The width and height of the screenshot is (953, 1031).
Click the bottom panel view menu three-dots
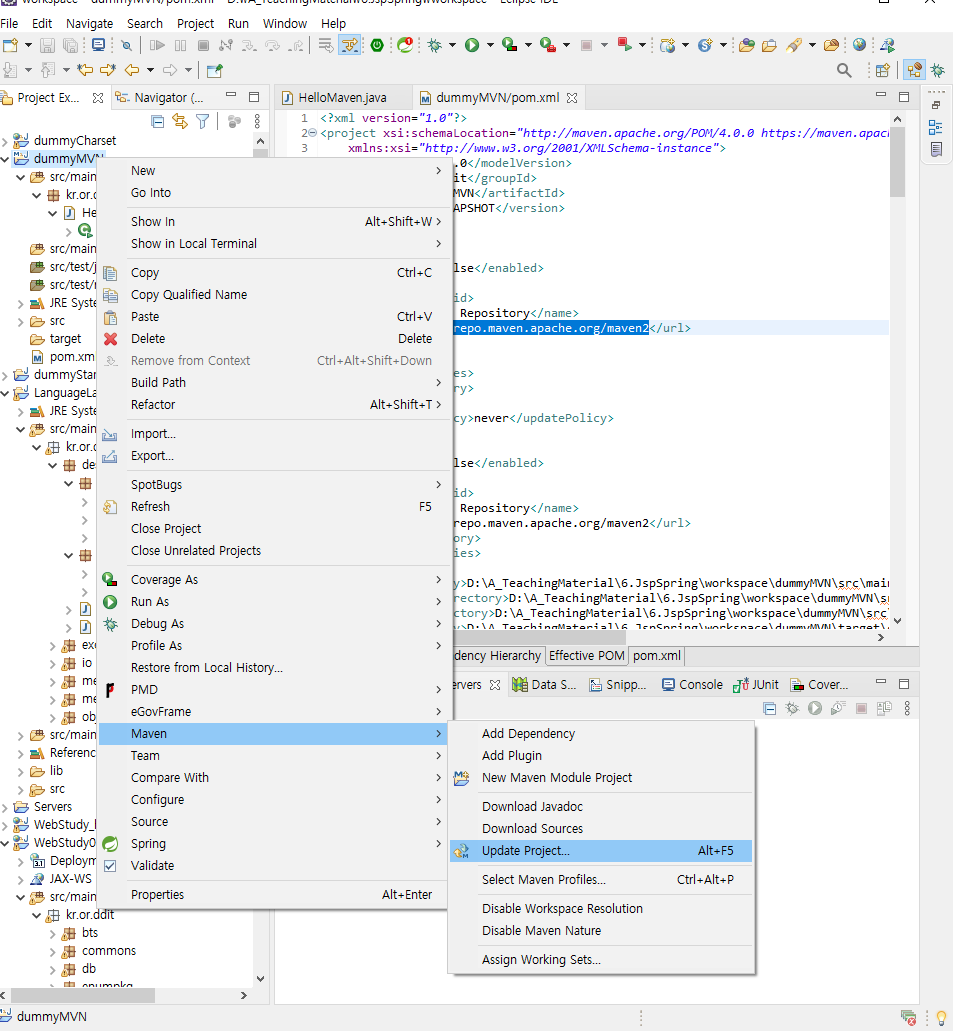907,708
